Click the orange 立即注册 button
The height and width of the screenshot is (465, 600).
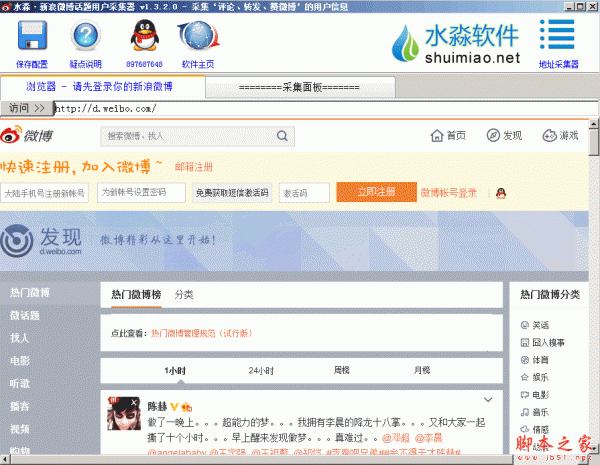[377, 192]
